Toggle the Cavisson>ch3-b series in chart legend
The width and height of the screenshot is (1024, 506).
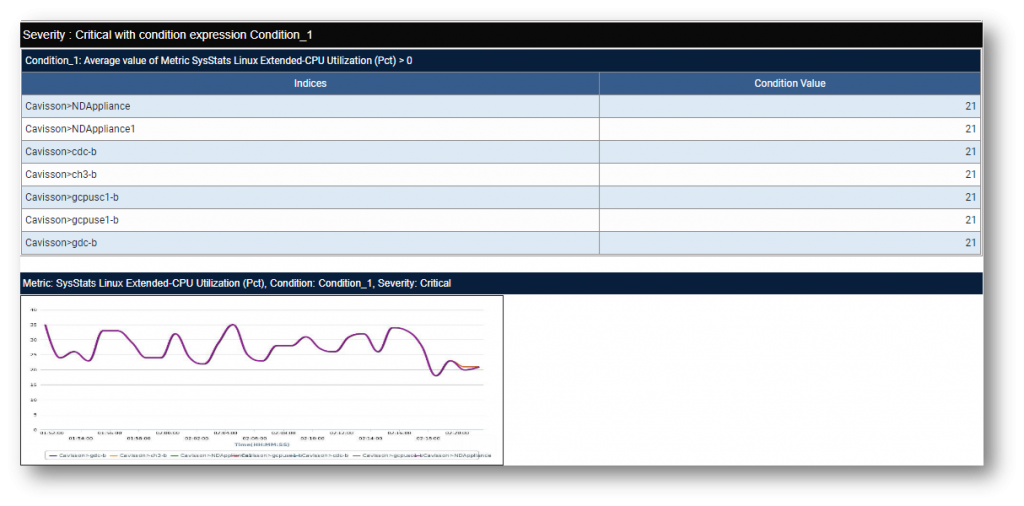tap(138, 455)
